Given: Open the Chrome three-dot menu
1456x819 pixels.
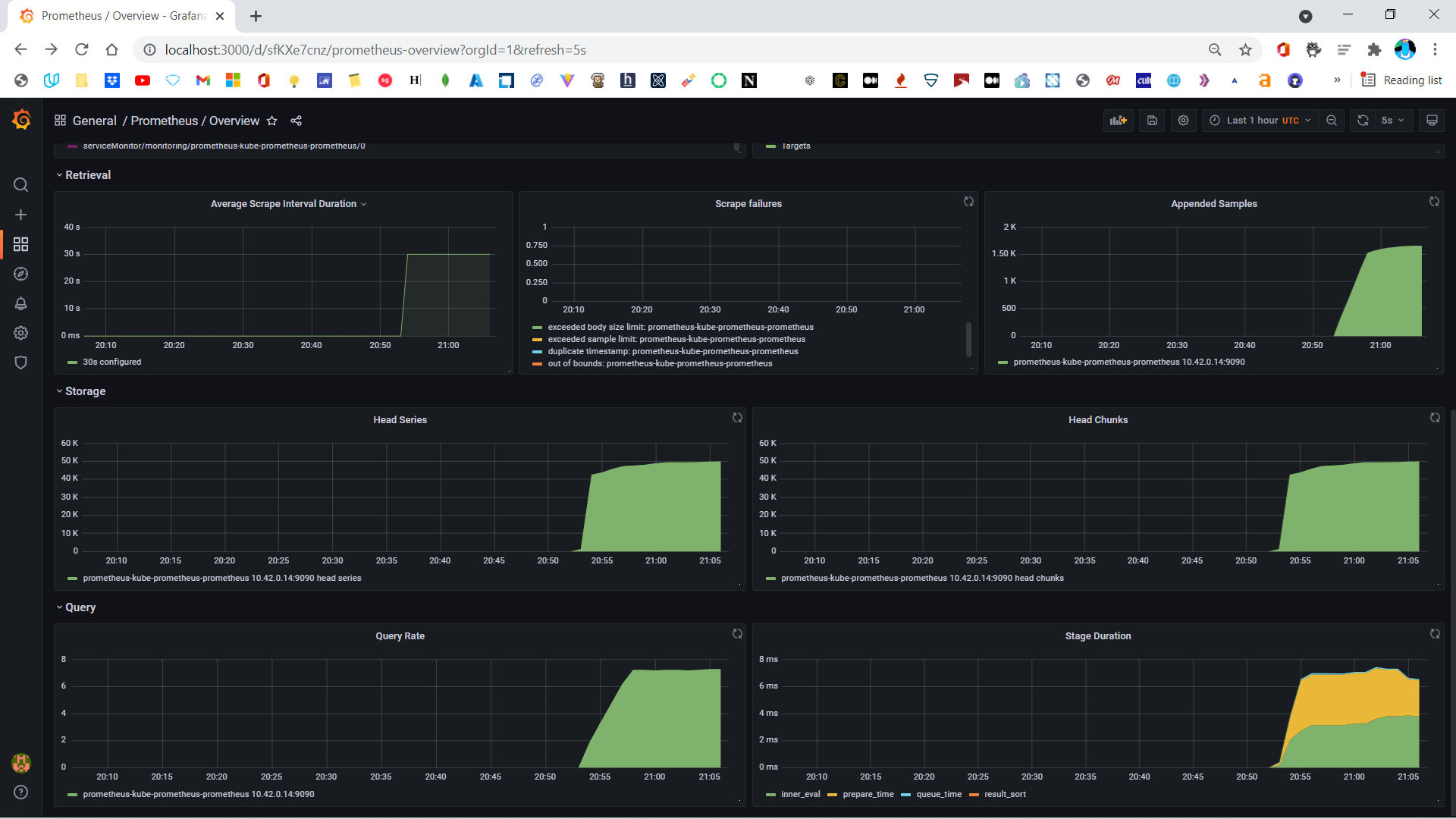Looking at the screenshot, I should pyautogui.click(x=1435, y=50).
